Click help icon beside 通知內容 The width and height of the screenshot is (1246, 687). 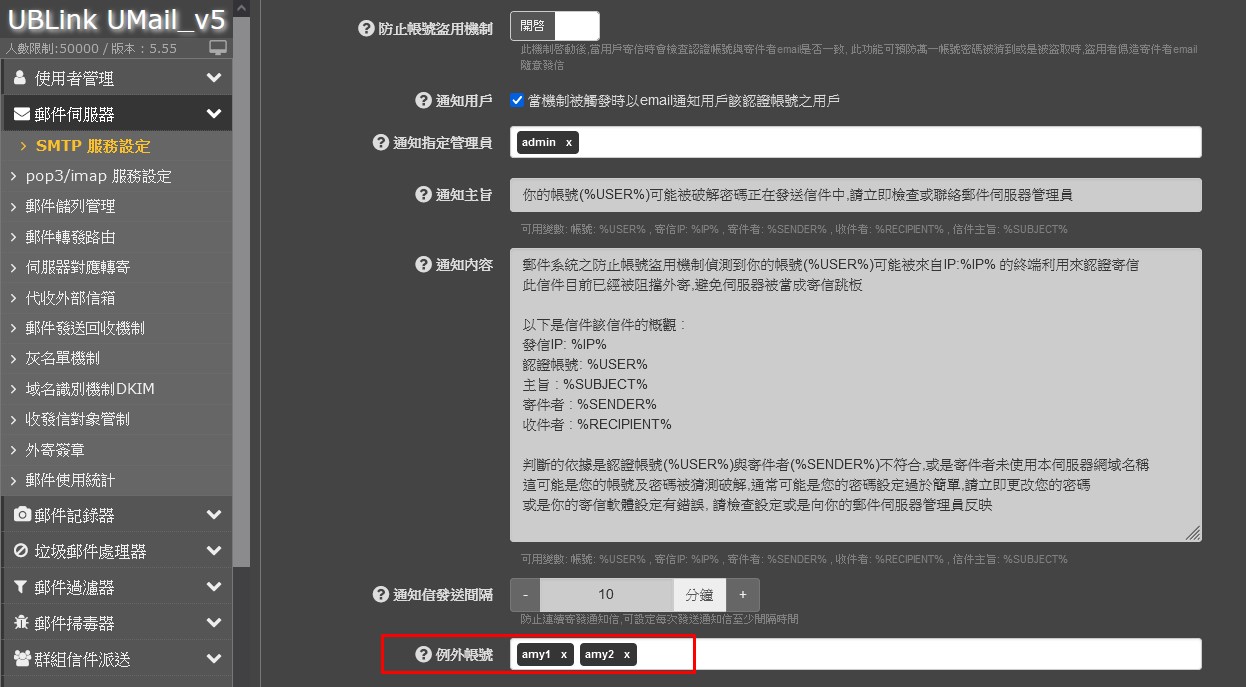(x=423, y=264)
